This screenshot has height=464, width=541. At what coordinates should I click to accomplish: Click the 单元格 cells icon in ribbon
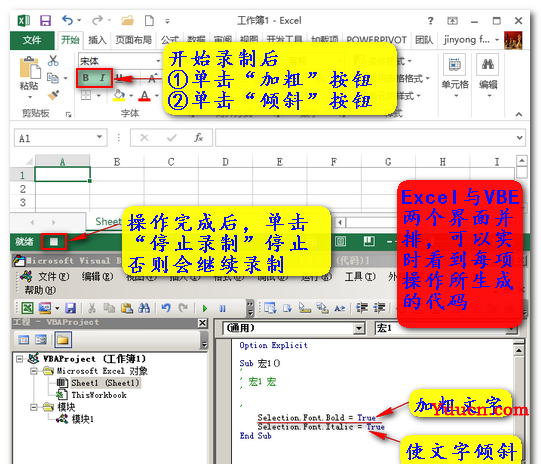point(455,64)
